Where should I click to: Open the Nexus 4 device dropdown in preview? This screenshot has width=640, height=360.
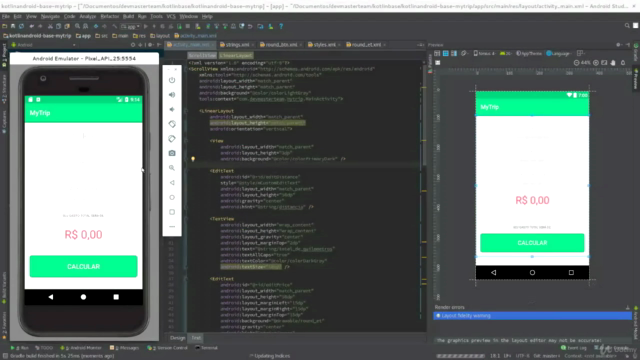pyautogui.click(x=484, y=53)
